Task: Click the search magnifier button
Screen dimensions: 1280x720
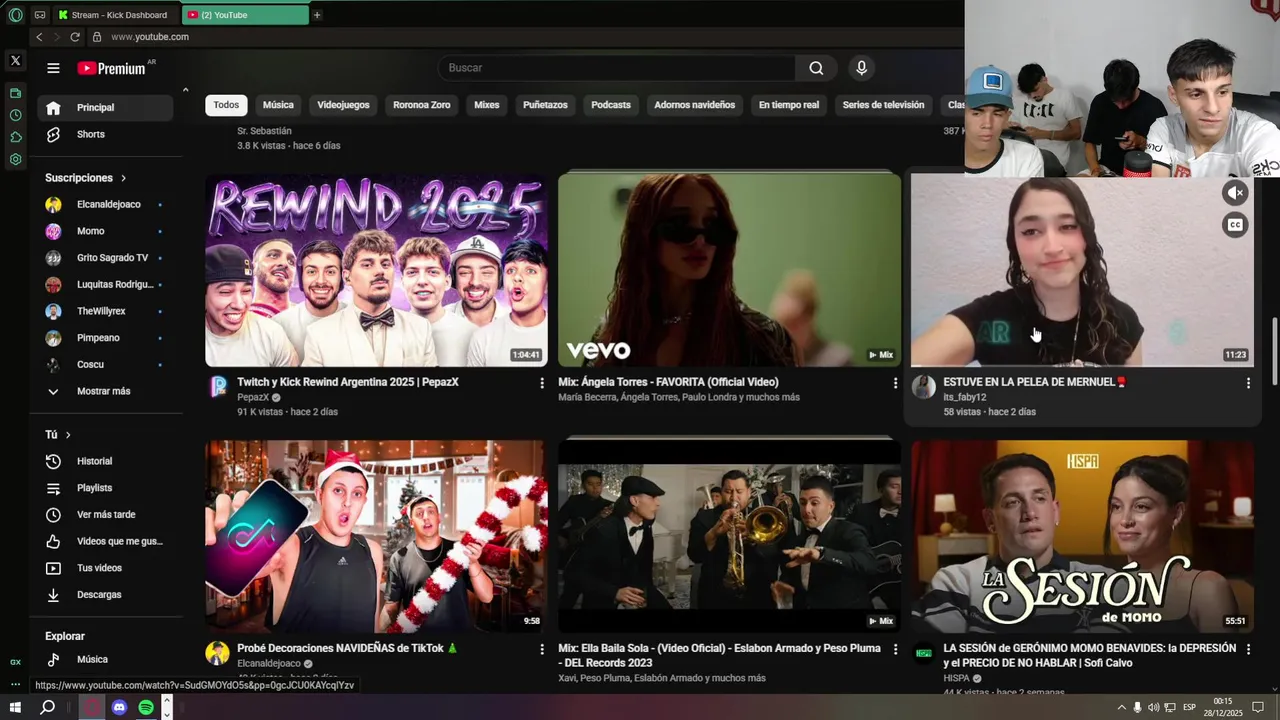Action: tap(816, 68)
